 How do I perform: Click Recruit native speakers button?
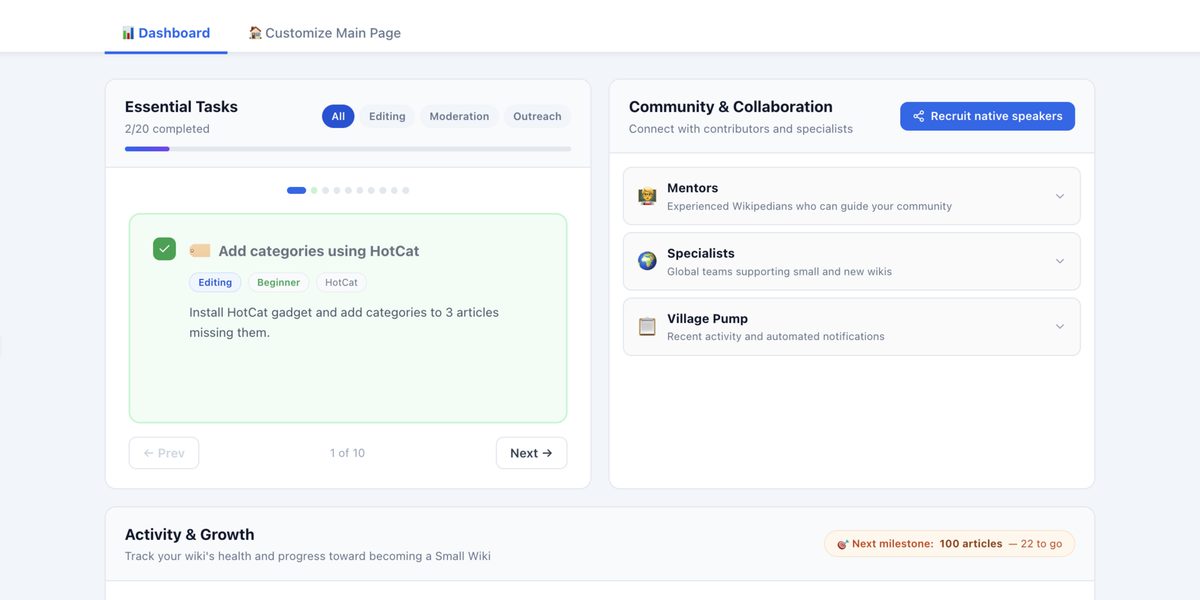coord(987,116)
